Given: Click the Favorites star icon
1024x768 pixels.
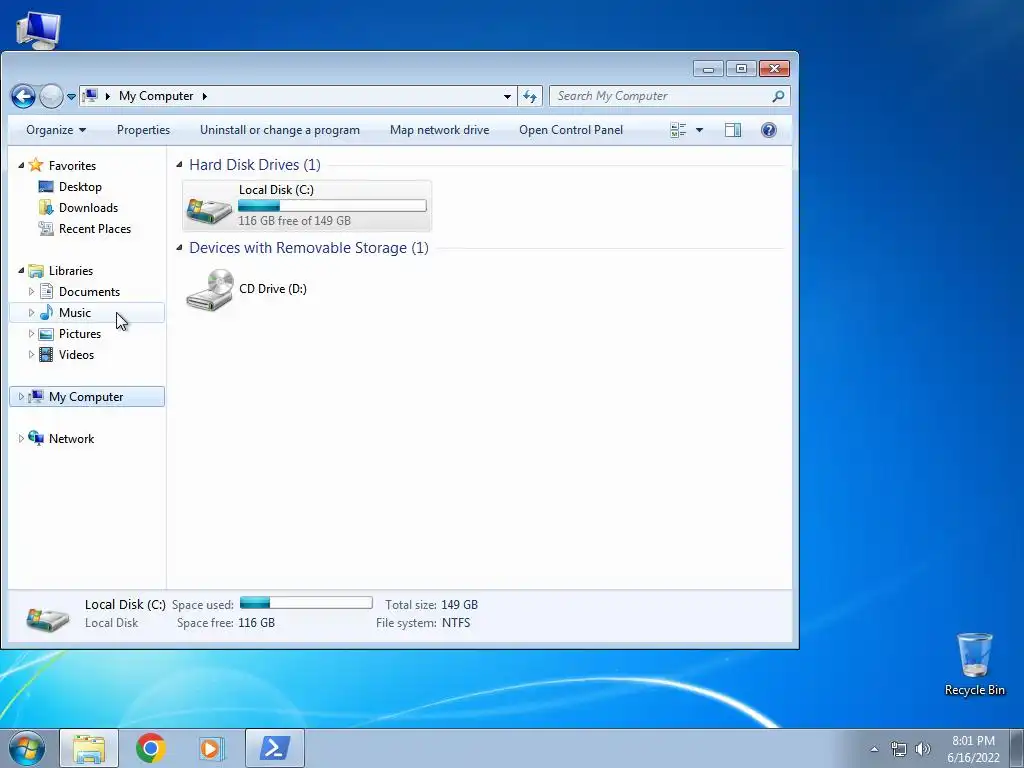Looking at the screenshot, I should [36, 165].
